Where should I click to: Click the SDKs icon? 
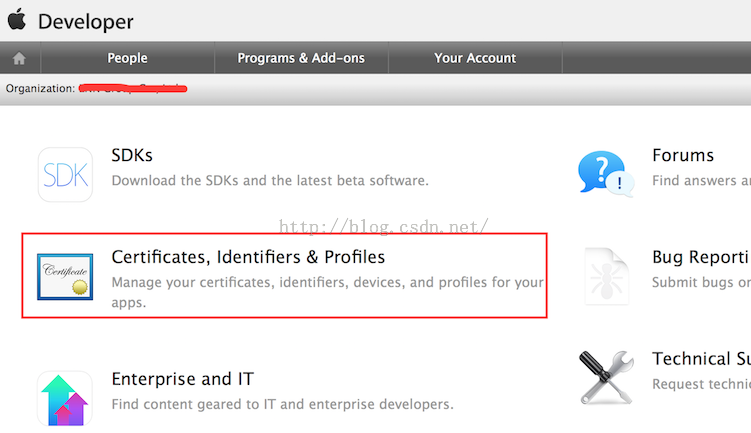click(x=65, y=175)
